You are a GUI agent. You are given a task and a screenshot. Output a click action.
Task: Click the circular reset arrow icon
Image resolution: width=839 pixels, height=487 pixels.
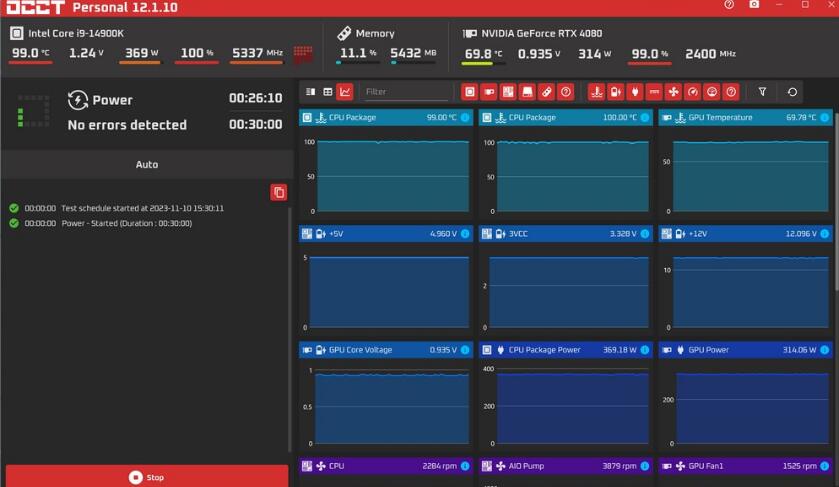[x=792, y=92]
